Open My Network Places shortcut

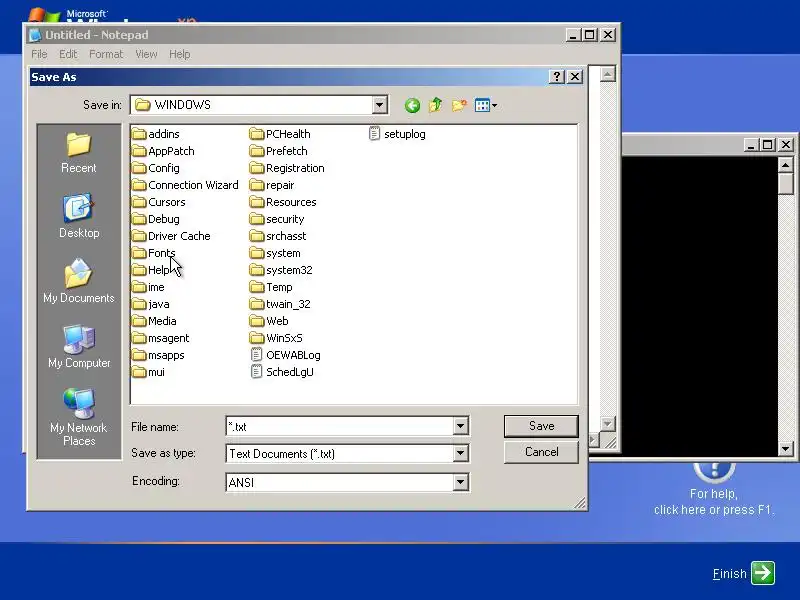pyautogui.click(x=79, y=417)
